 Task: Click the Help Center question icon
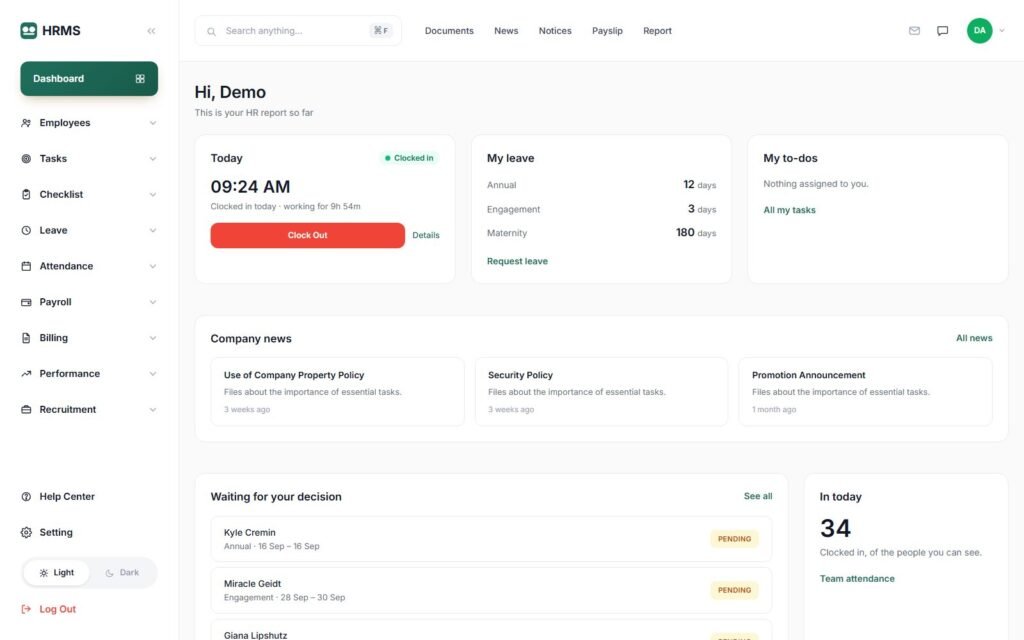[26, 497]
